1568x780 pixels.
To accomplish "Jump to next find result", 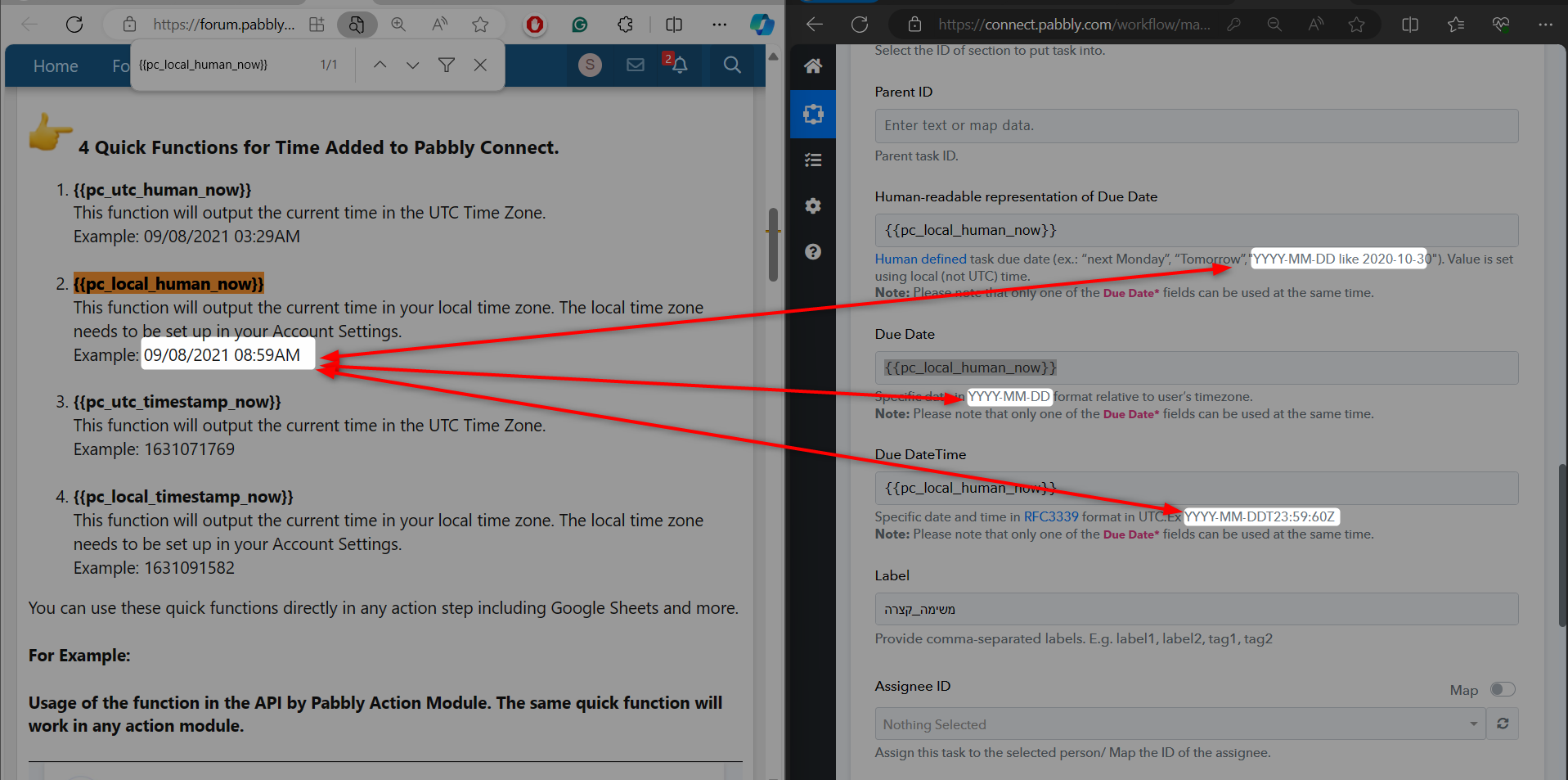I will coord(413,65).
